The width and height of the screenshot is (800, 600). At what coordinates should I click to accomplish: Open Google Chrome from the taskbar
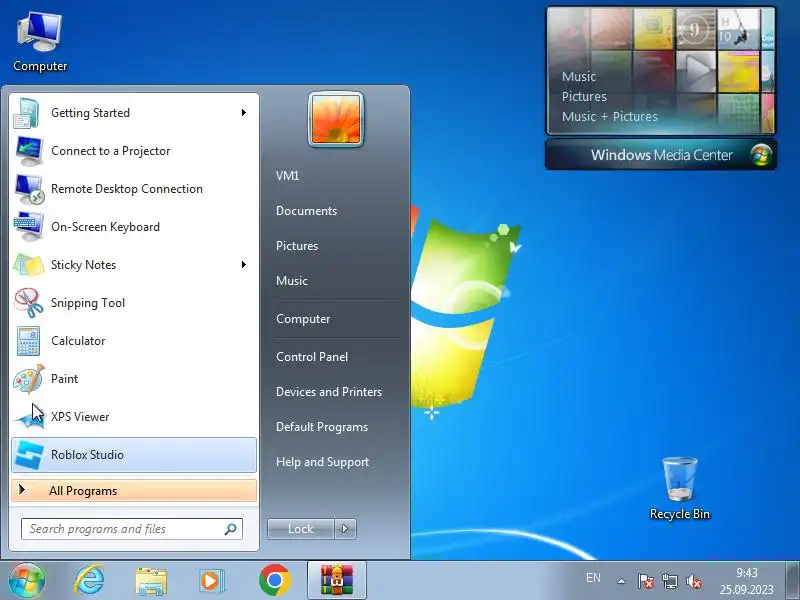point(274,581)
